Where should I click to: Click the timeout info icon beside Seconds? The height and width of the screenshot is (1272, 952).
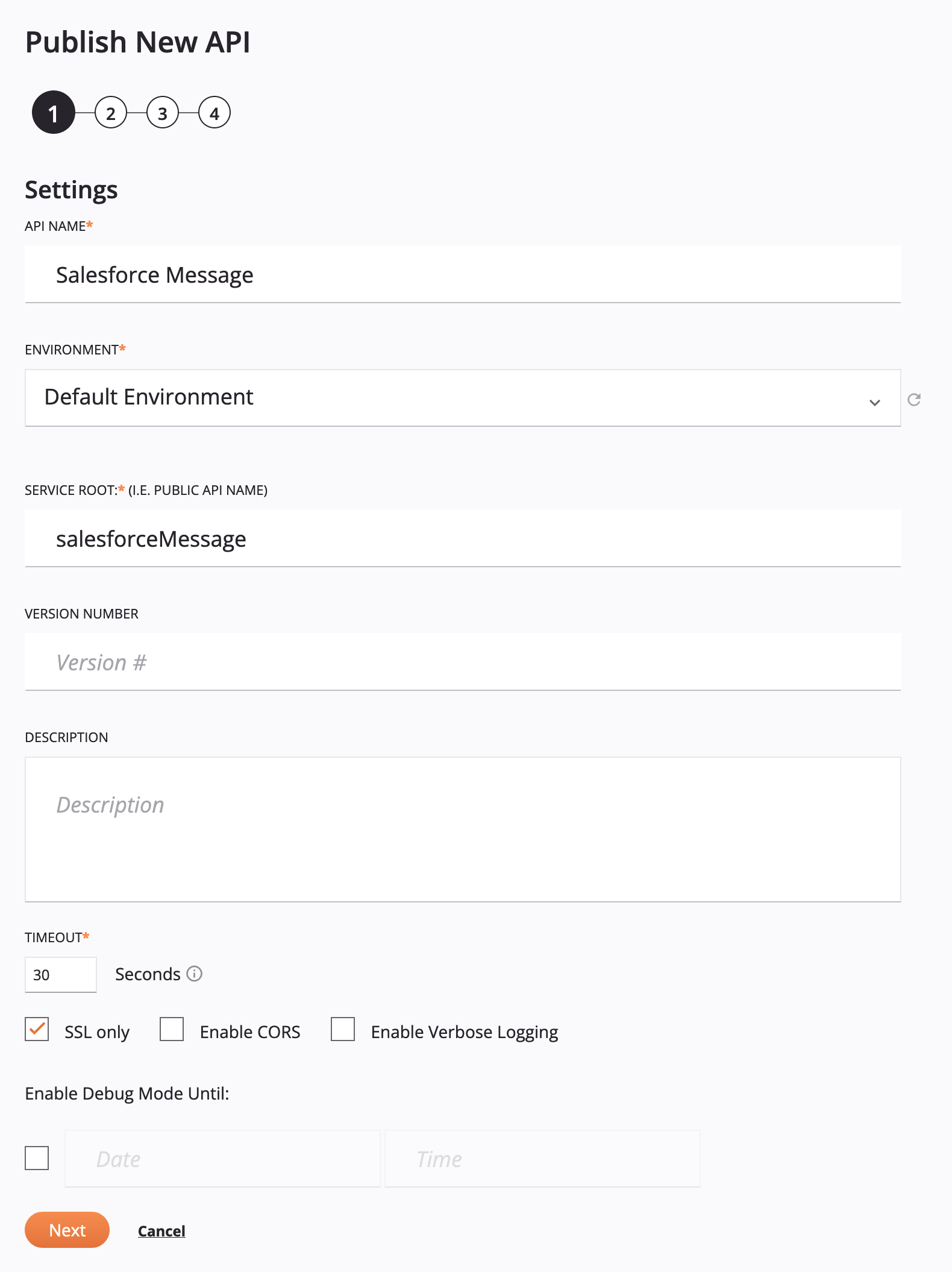tap(194, 974)
